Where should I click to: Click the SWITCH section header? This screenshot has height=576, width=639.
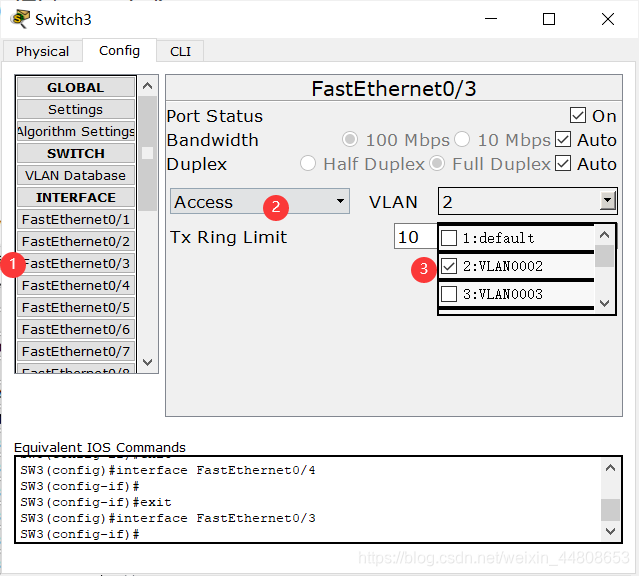(76, 153)
